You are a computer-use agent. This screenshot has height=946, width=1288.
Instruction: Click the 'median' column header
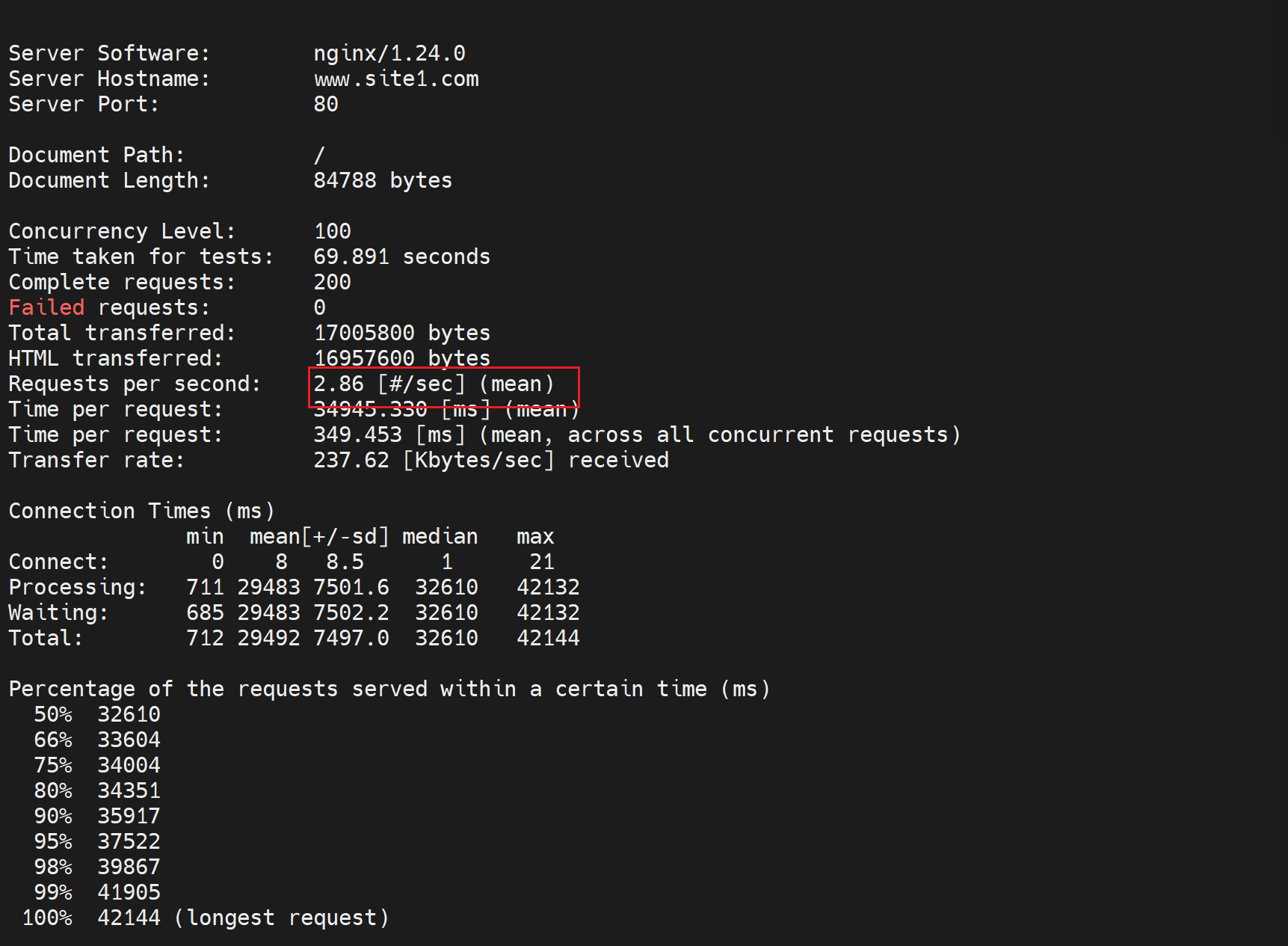point(440,537)
